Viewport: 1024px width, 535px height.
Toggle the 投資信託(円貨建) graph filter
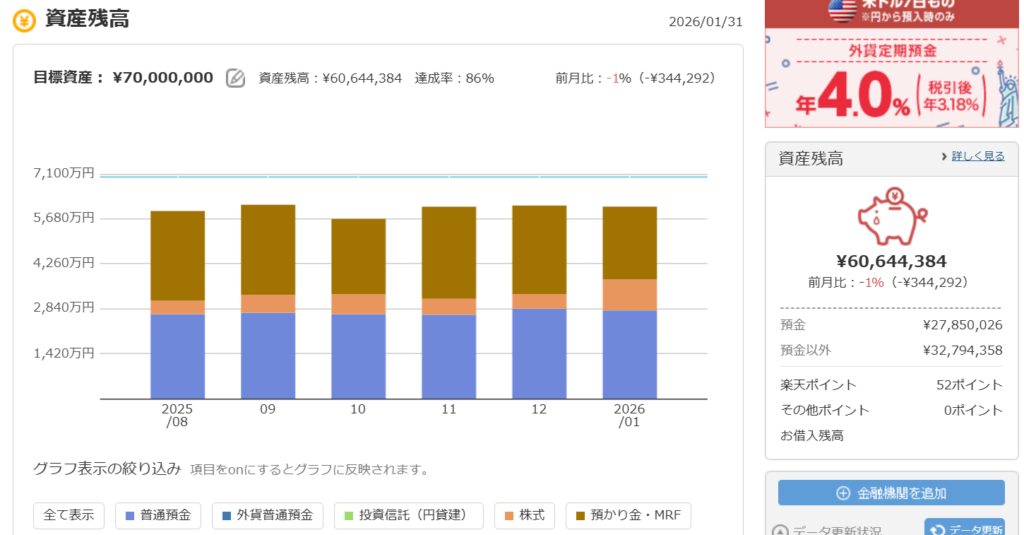(x=408, y=516)
